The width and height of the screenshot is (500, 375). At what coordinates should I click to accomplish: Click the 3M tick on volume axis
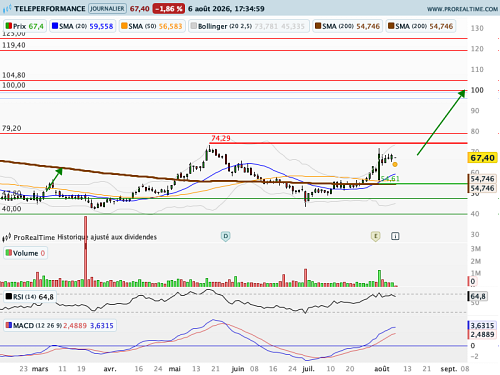[x=476, y=249]
